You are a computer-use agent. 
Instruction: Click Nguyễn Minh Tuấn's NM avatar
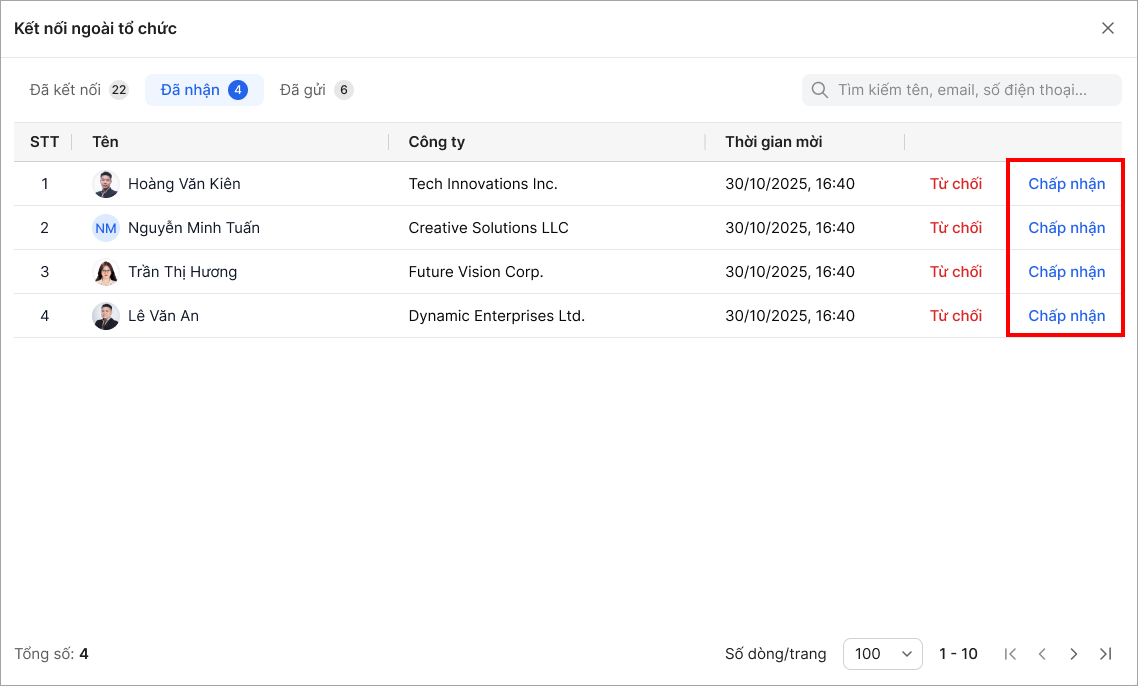click(106, 228)
